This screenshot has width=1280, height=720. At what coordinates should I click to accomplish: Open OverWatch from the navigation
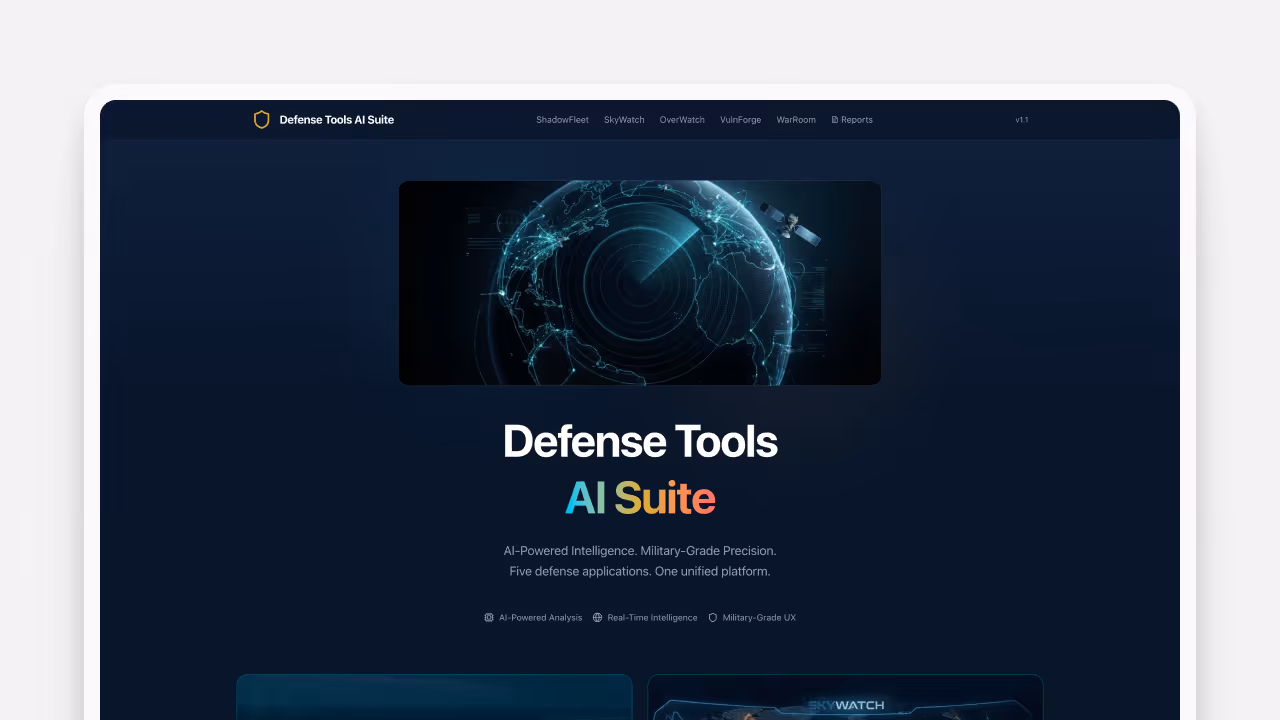(682, 119)
